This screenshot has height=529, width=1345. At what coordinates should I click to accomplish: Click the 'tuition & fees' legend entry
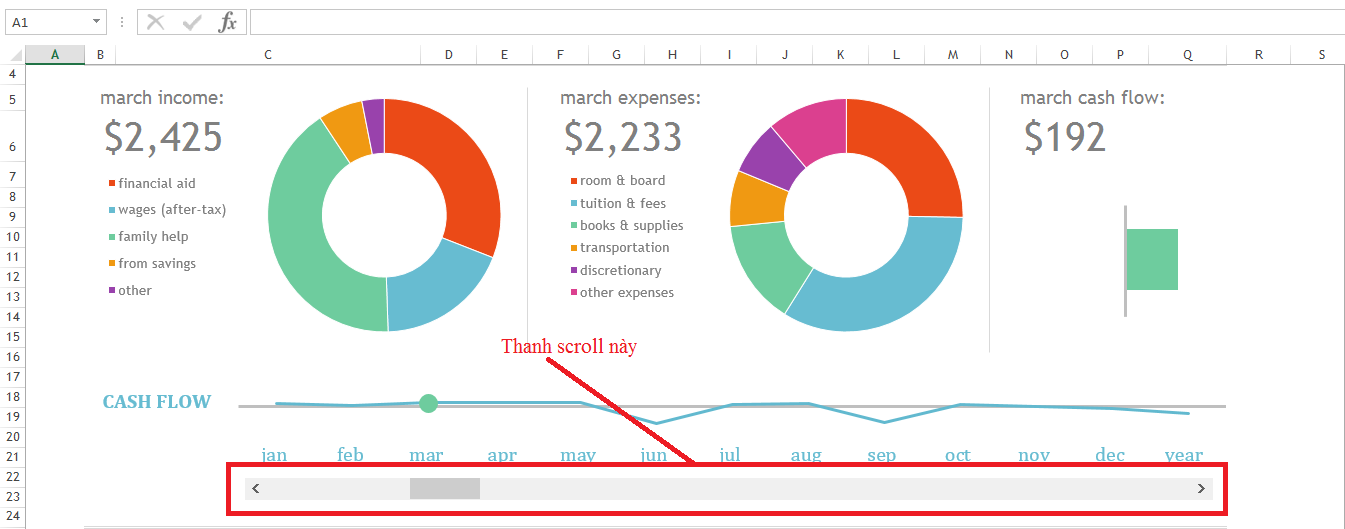click(x=622, y=203)
